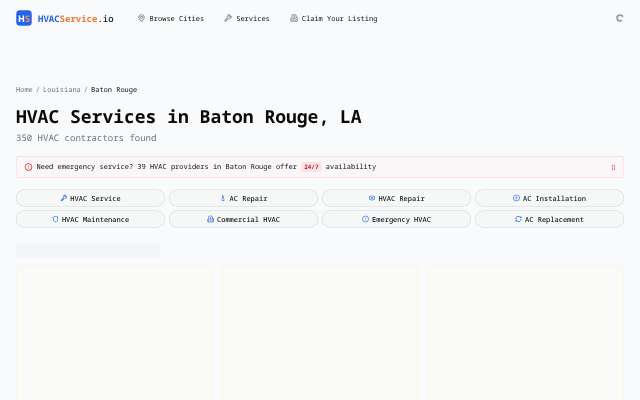Open Claim Your Listing link
640x400 pixels.
(x=333, y=18)
